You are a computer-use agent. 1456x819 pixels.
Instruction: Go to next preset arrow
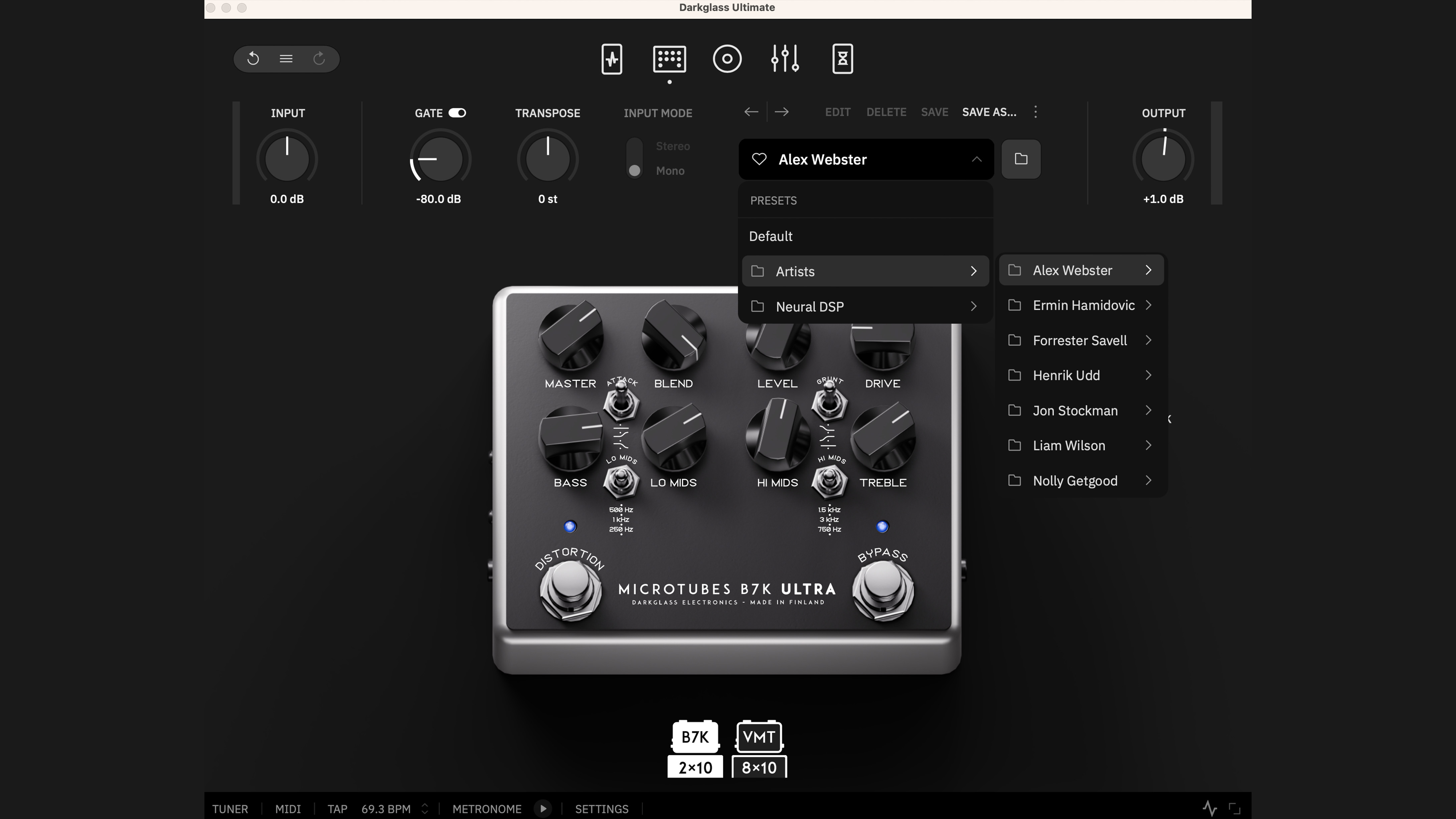782,112
